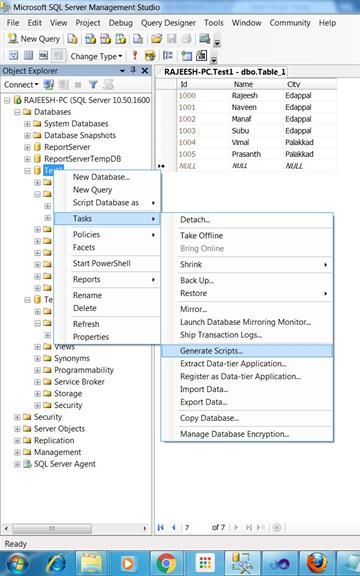Click the Object Explorer horizontal scrollbar thumb
Image resolution: width=360 pixels, height=576 pixels.
[x=53, y=528]
